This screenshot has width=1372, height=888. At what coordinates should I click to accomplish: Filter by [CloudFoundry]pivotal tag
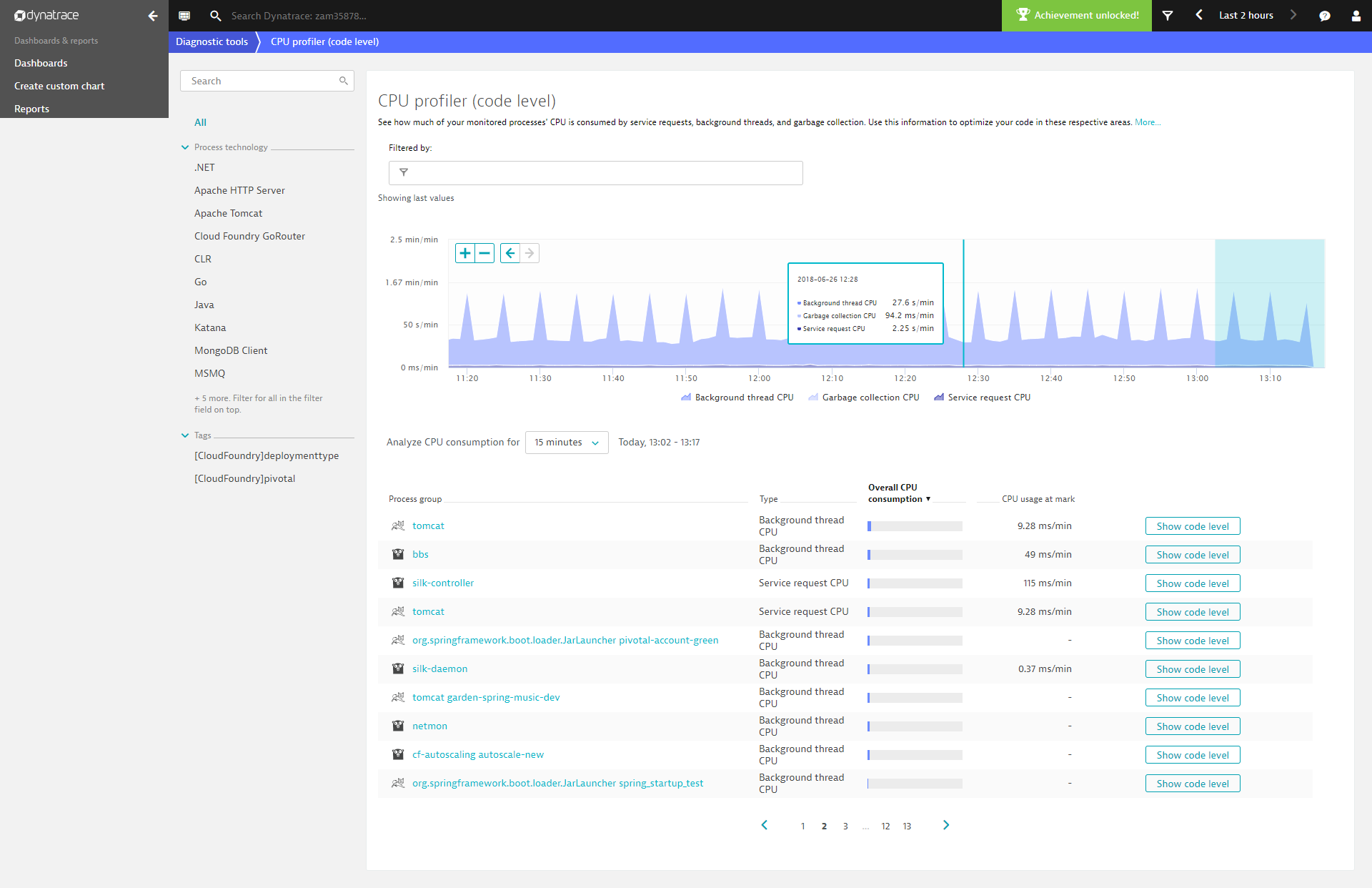coord(244,478)
